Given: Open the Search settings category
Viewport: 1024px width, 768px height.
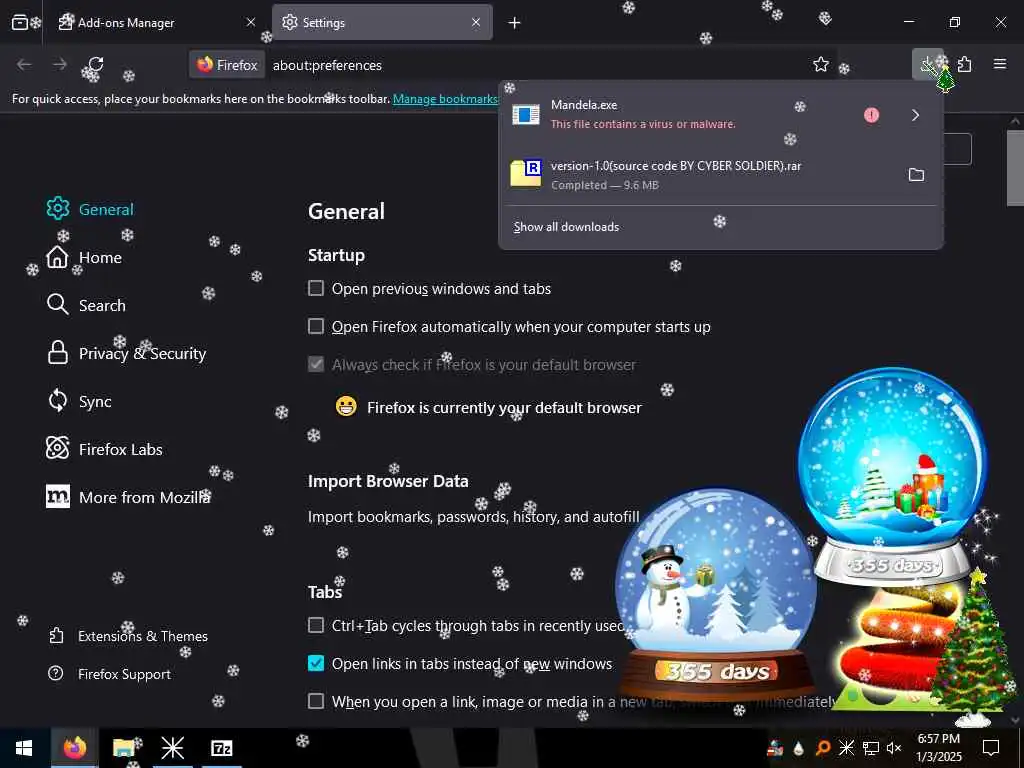Looking at the screenshot, I should 86,305.
